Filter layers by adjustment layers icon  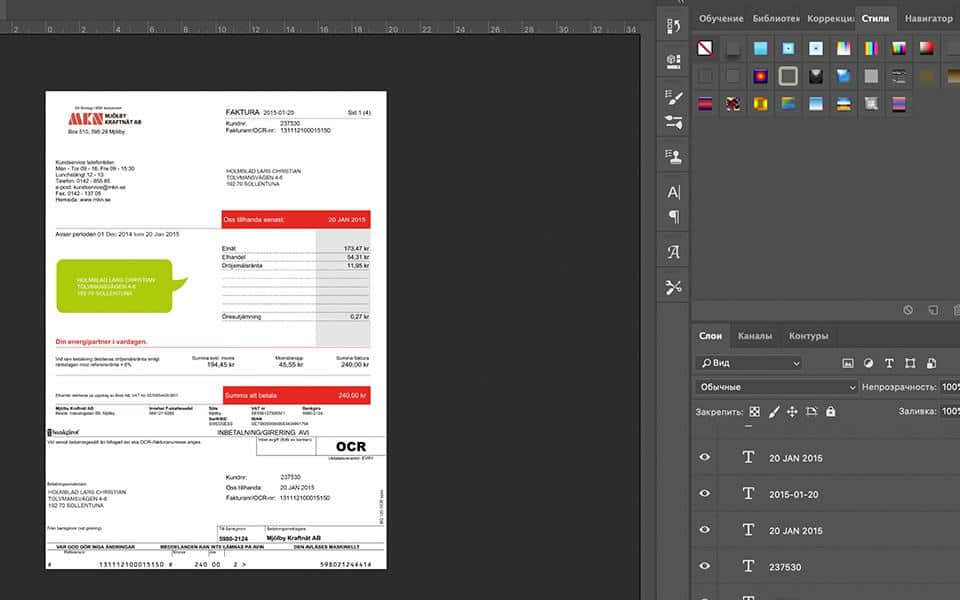tap(868, 363)
